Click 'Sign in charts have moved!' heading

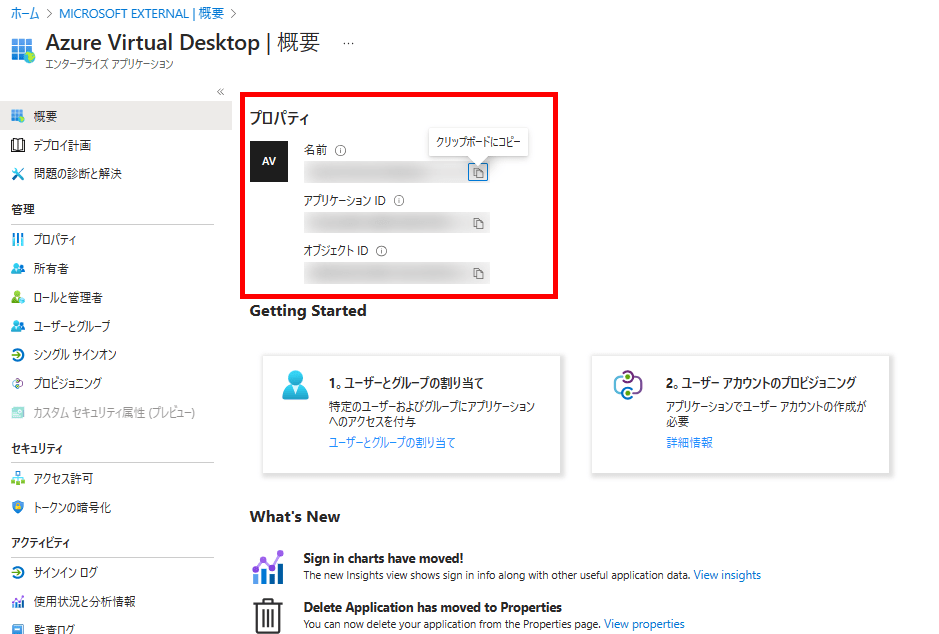pyautogui.click(x=383, y=559)
